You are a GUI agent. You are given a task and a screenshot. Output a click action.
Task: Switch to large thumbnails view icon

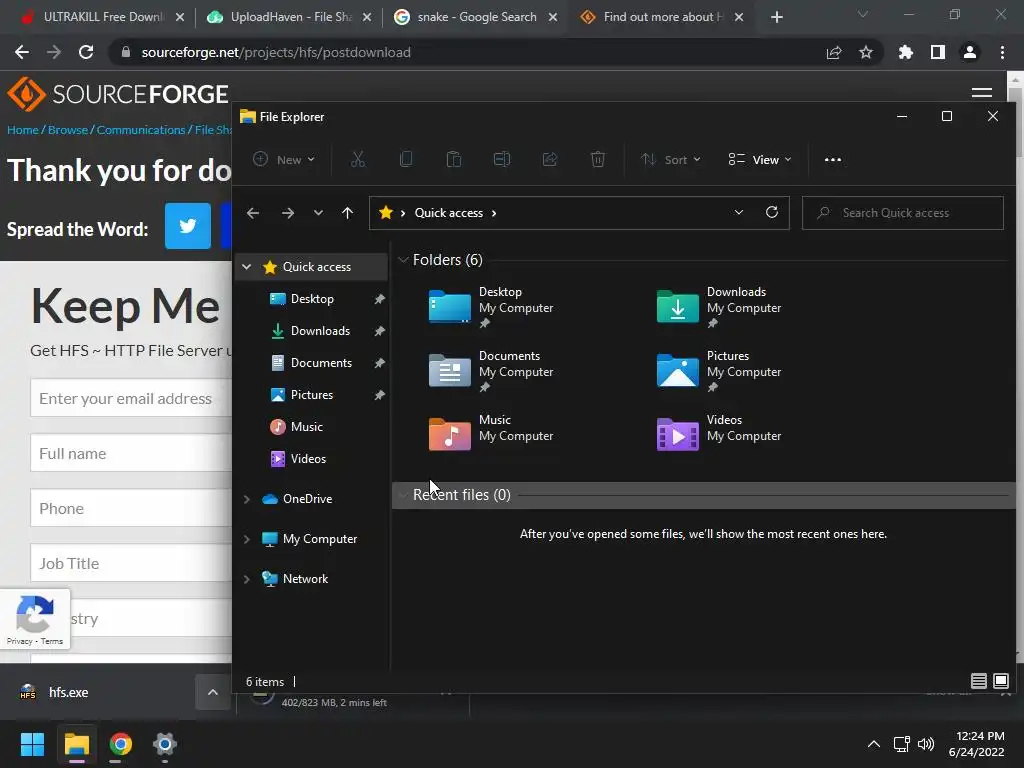1000,681
